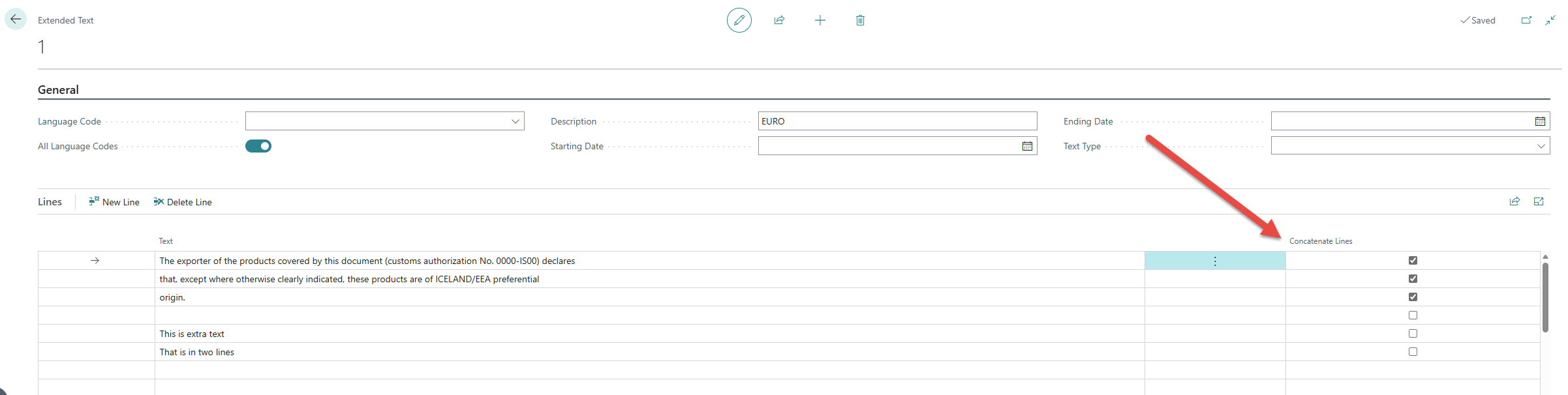Viewport: 1568px width, 395px height.
Task: Open page in new window icon
Action: pyautogui.click(x=1526, y=20)
